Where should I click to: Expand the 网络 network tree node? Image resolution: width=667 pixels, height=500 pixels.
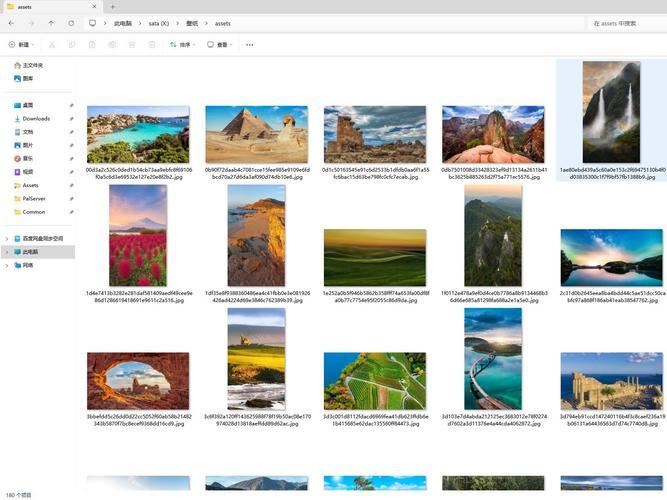pos(7,265)
